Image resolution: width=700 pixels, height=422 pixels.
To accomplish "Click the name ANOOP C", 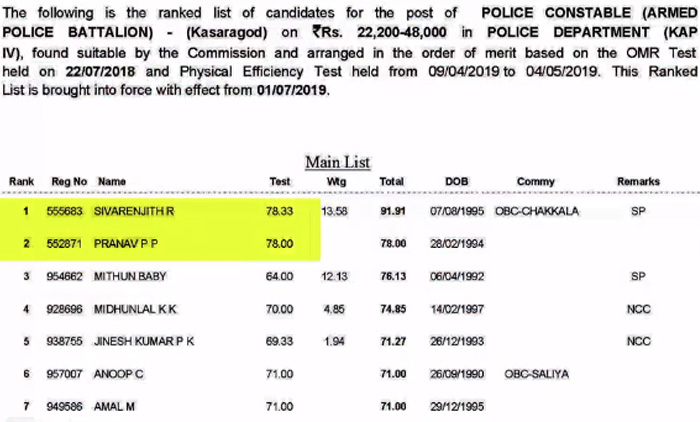I will click(x=118, y=376).
